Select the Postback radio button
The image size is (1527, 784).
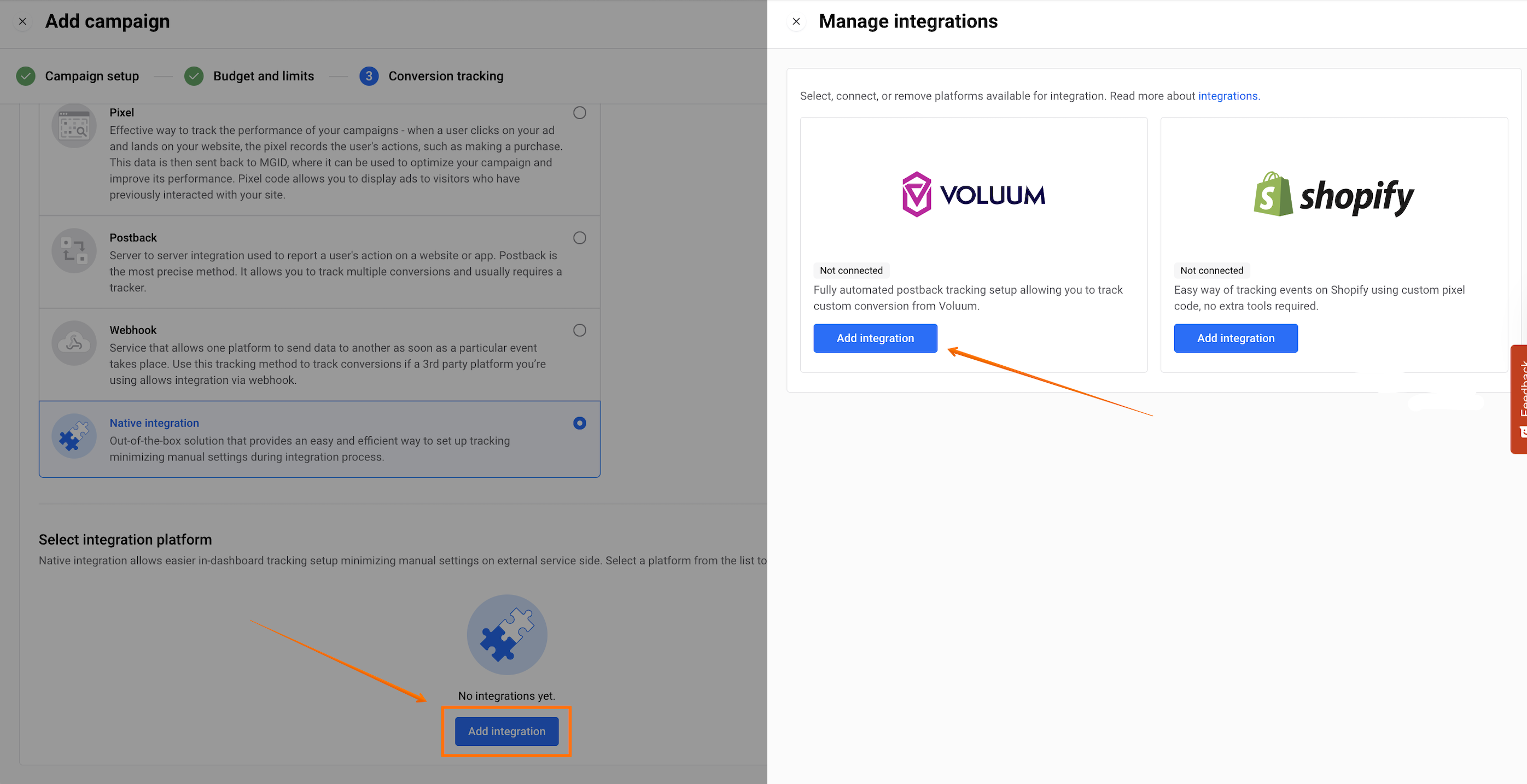coord(579,238)
